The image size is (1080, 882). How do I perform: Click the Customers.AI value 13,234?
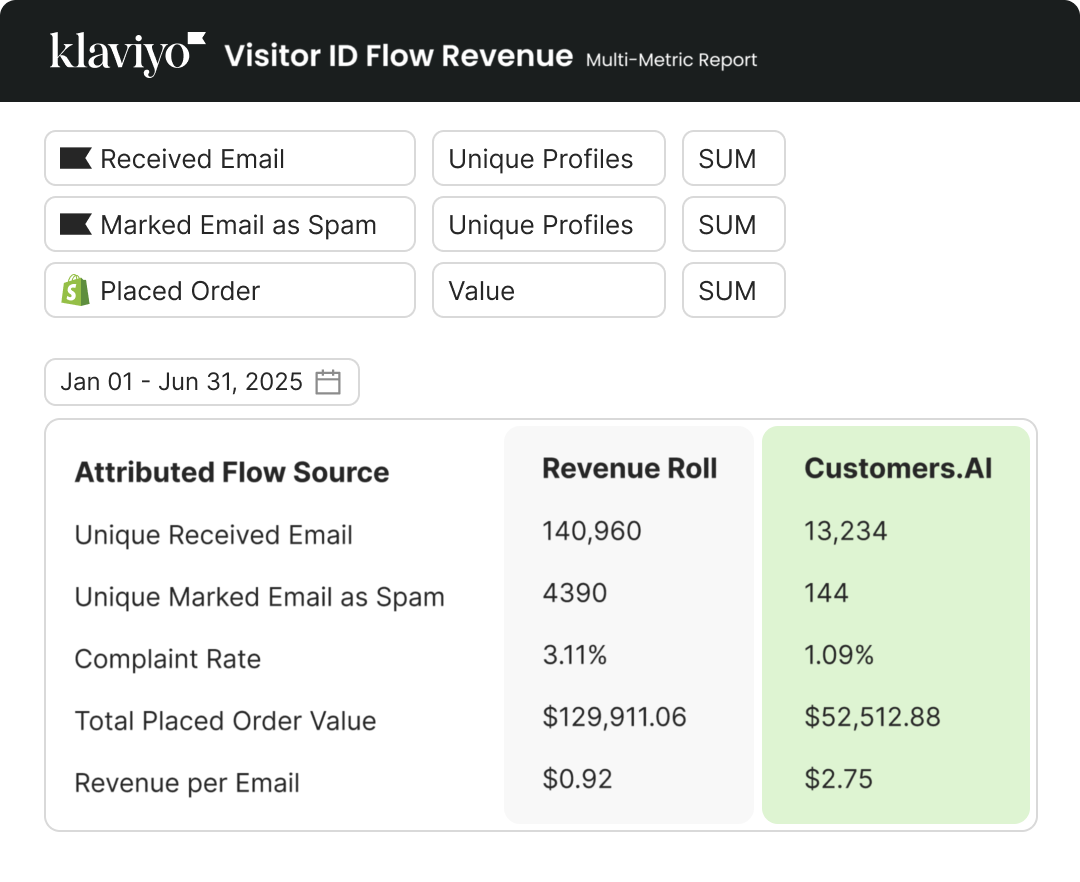click(846, 531)
